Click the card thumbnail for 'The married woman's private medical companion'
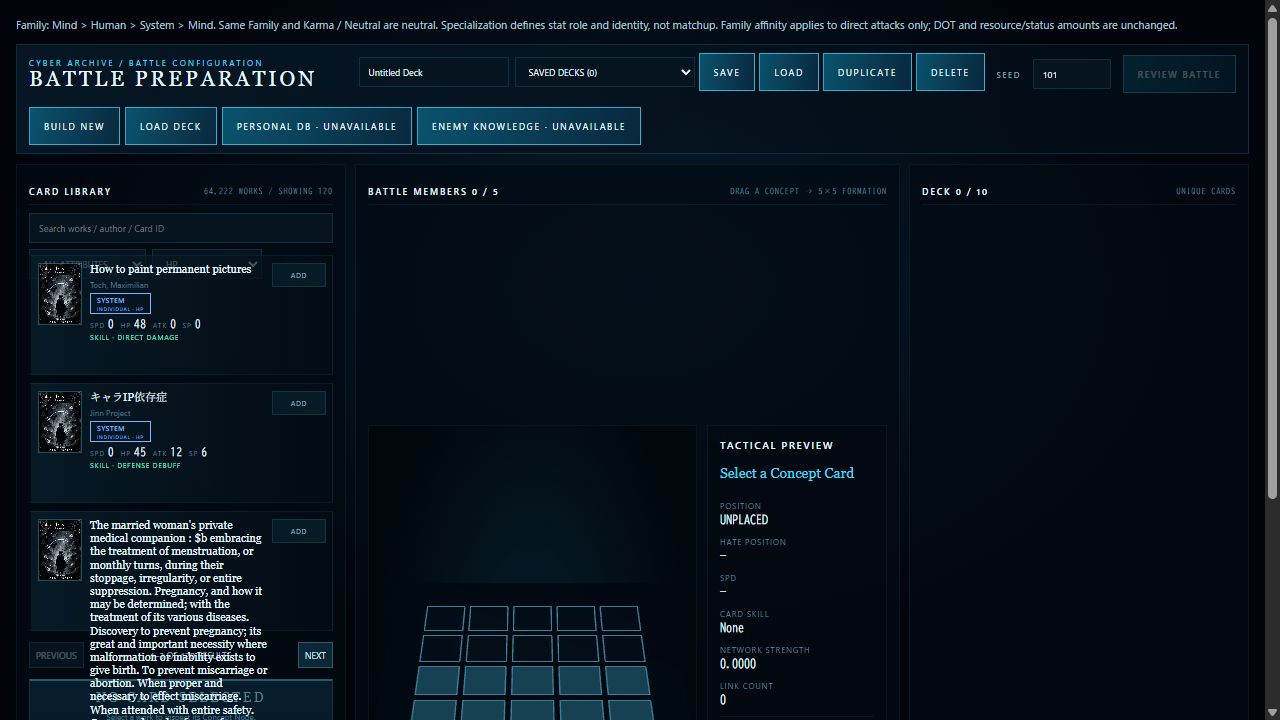 [60, 550]
